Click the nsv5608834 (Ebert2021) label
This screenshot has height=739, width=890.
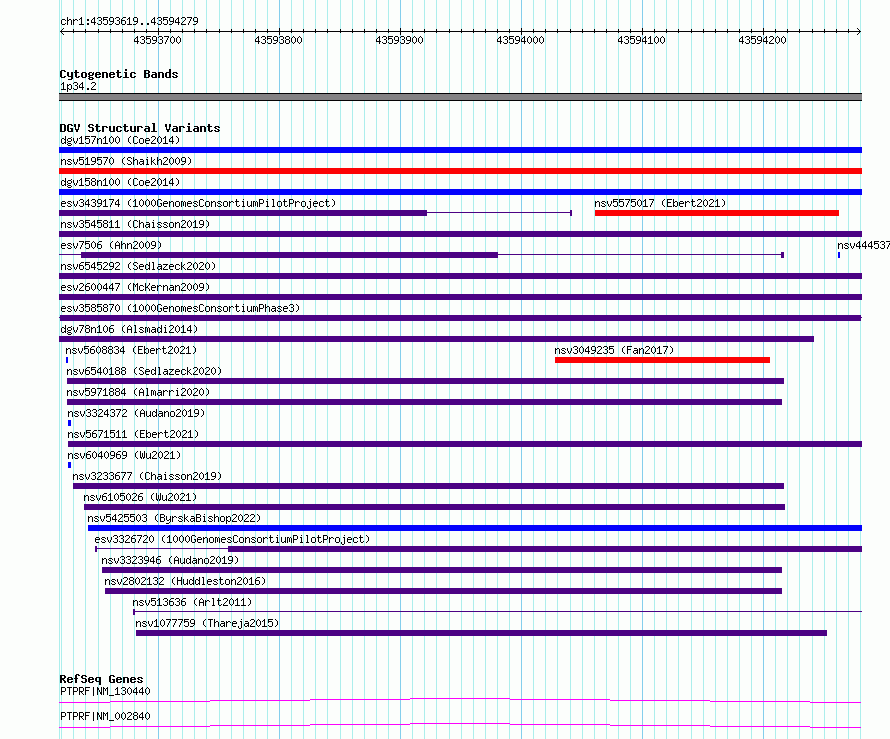[131, 350]
